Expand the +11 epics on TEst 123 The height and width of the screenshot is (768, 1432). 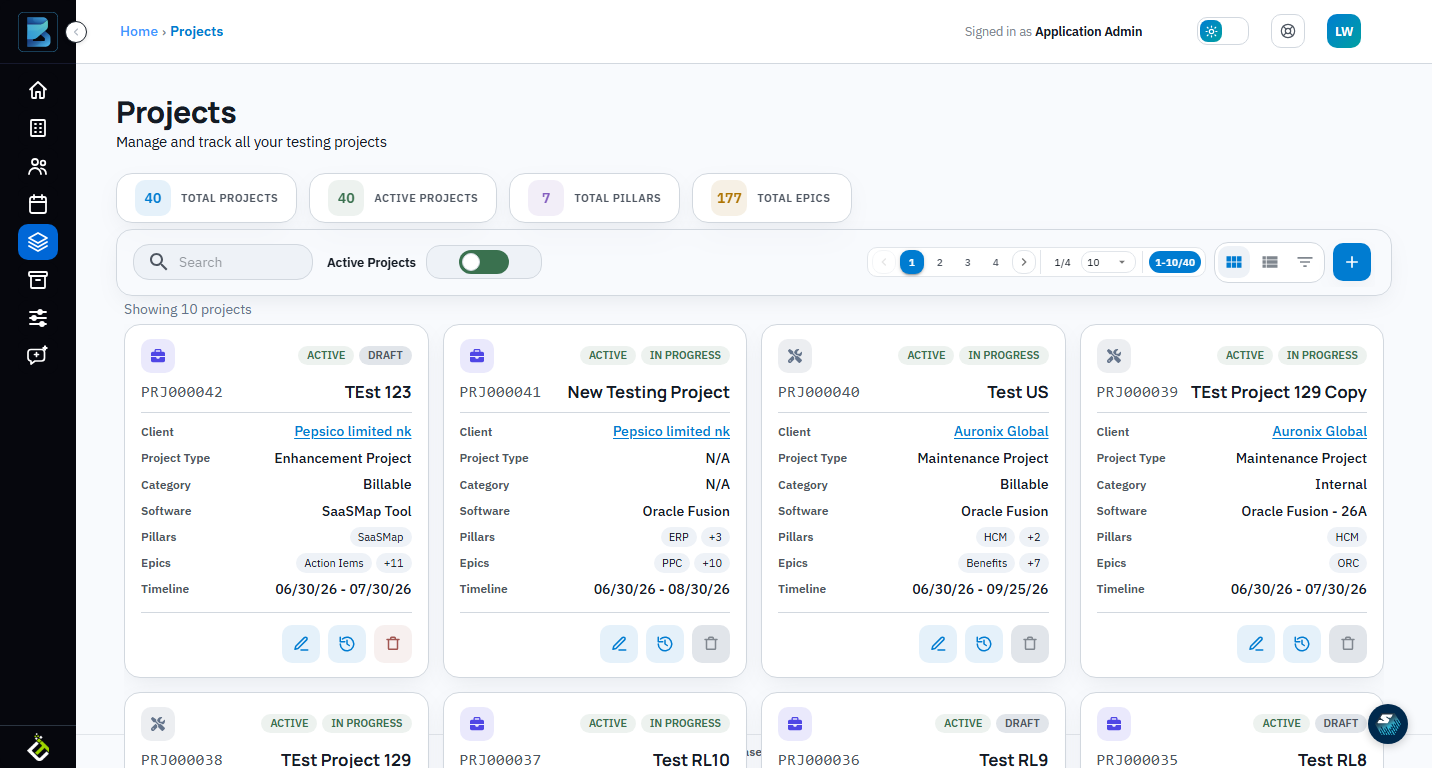(394, 563)
